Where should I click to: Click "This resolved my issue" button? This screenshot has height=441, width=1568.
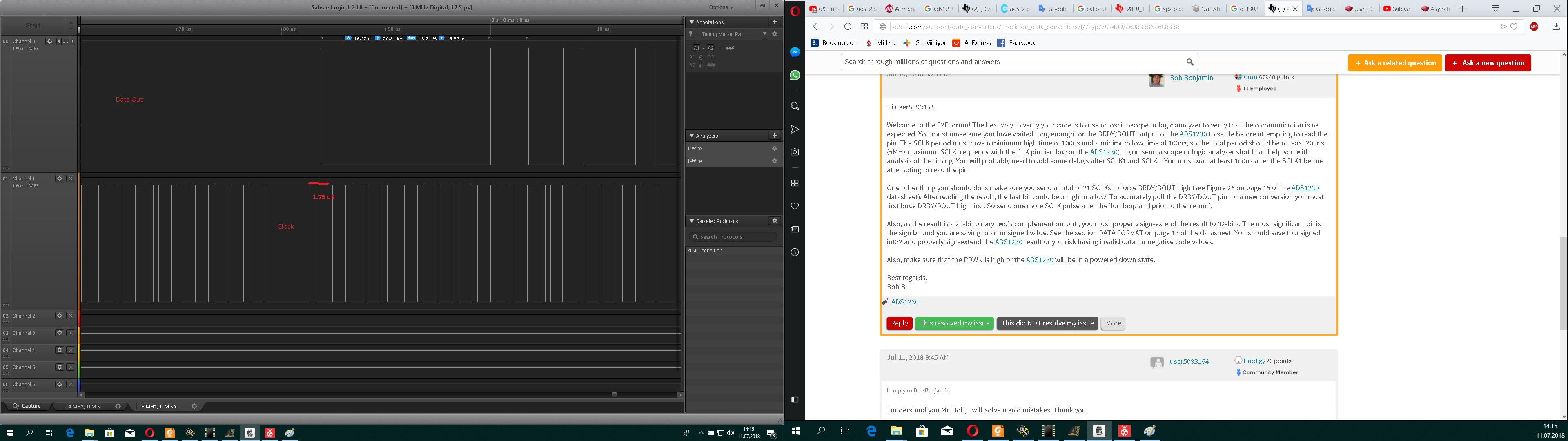[x=954, y=323]
